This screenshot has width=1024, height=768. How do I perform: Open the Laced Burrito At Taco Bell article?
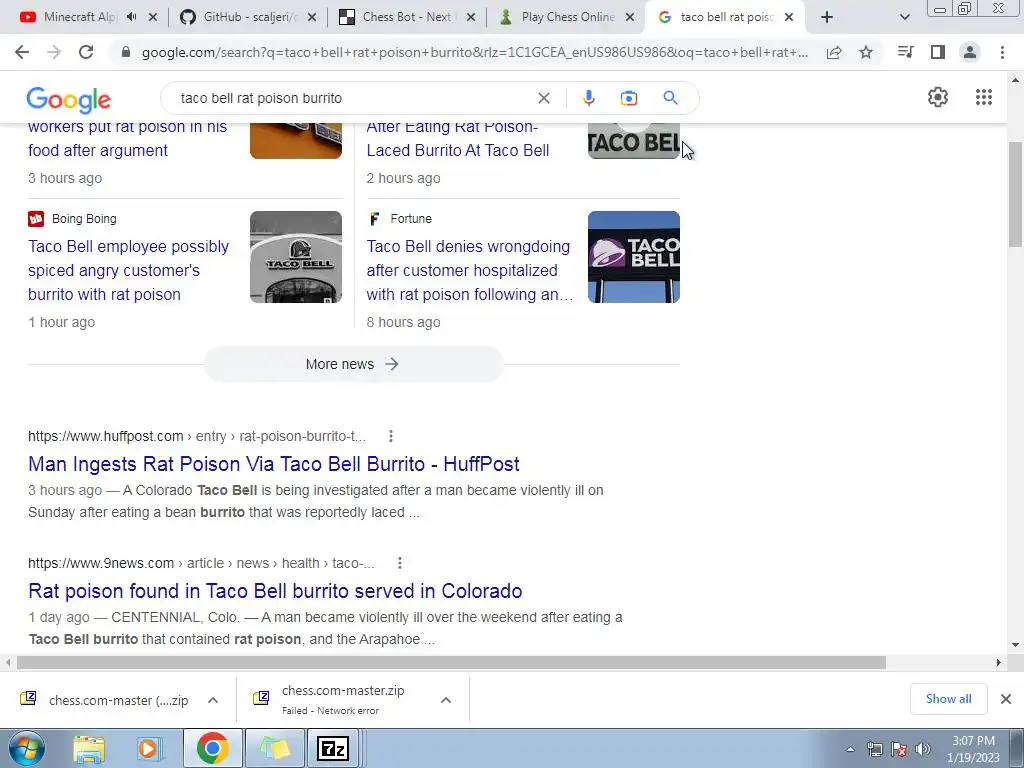tap(458, 138)
